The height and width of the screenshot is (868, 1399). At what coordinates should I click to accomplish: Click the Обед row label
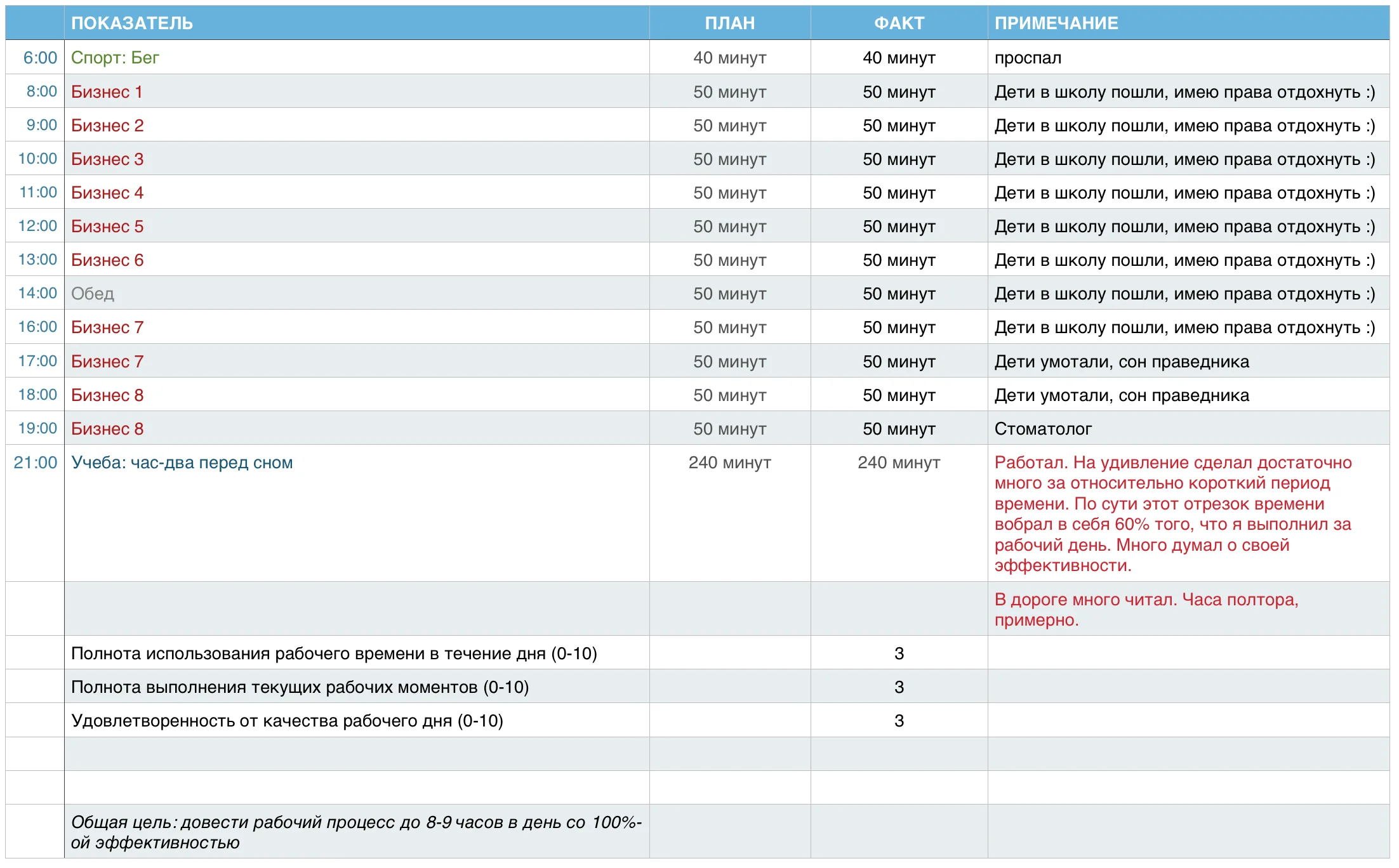coord(93,294)
